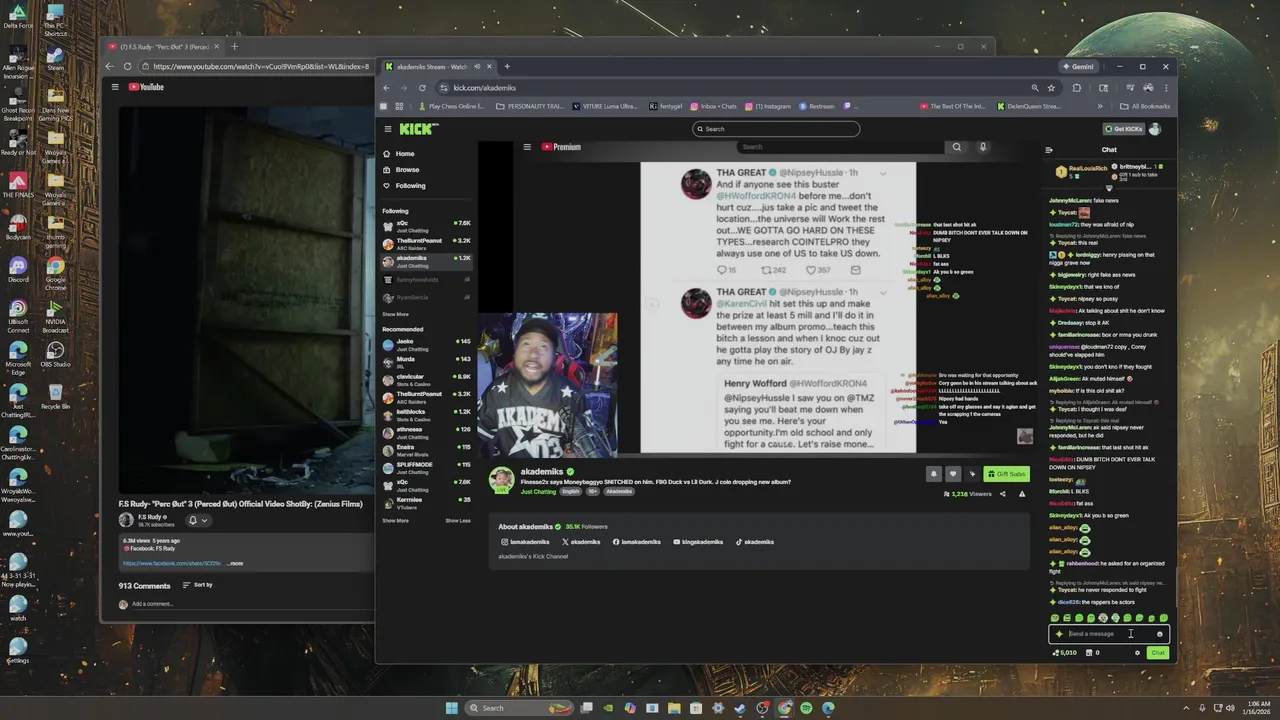
Task: Report stream using warning triangle icon
Action: point(1022,494)
